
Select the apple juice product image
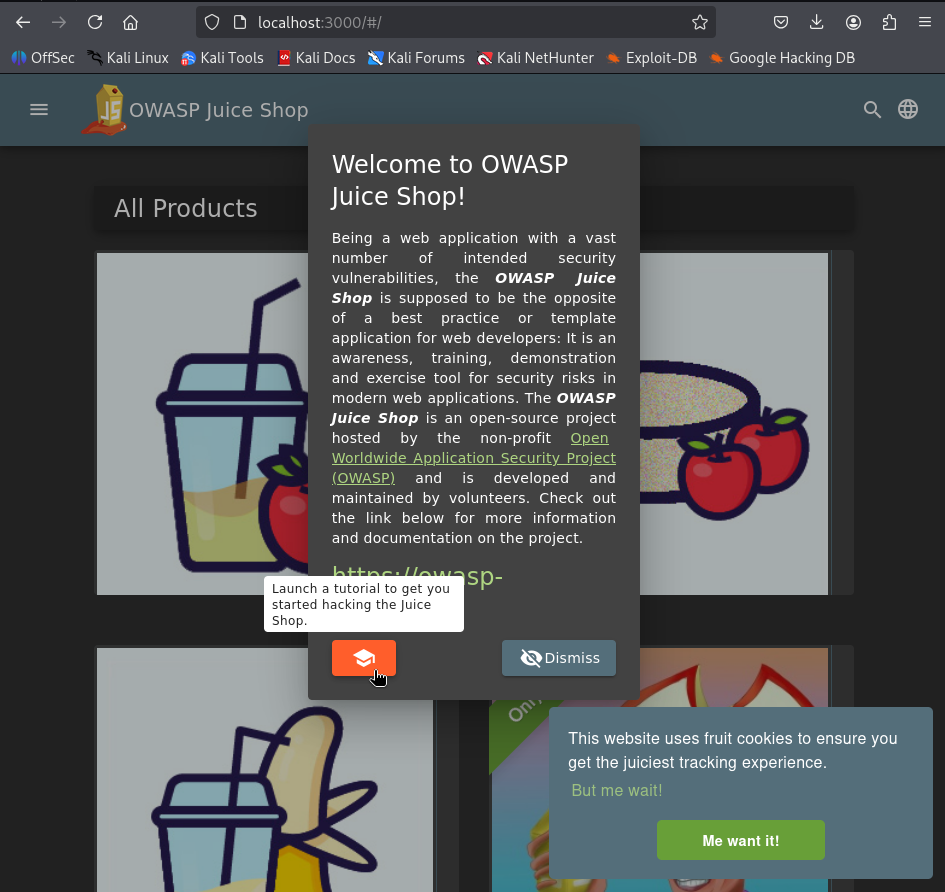click(202, 424)
